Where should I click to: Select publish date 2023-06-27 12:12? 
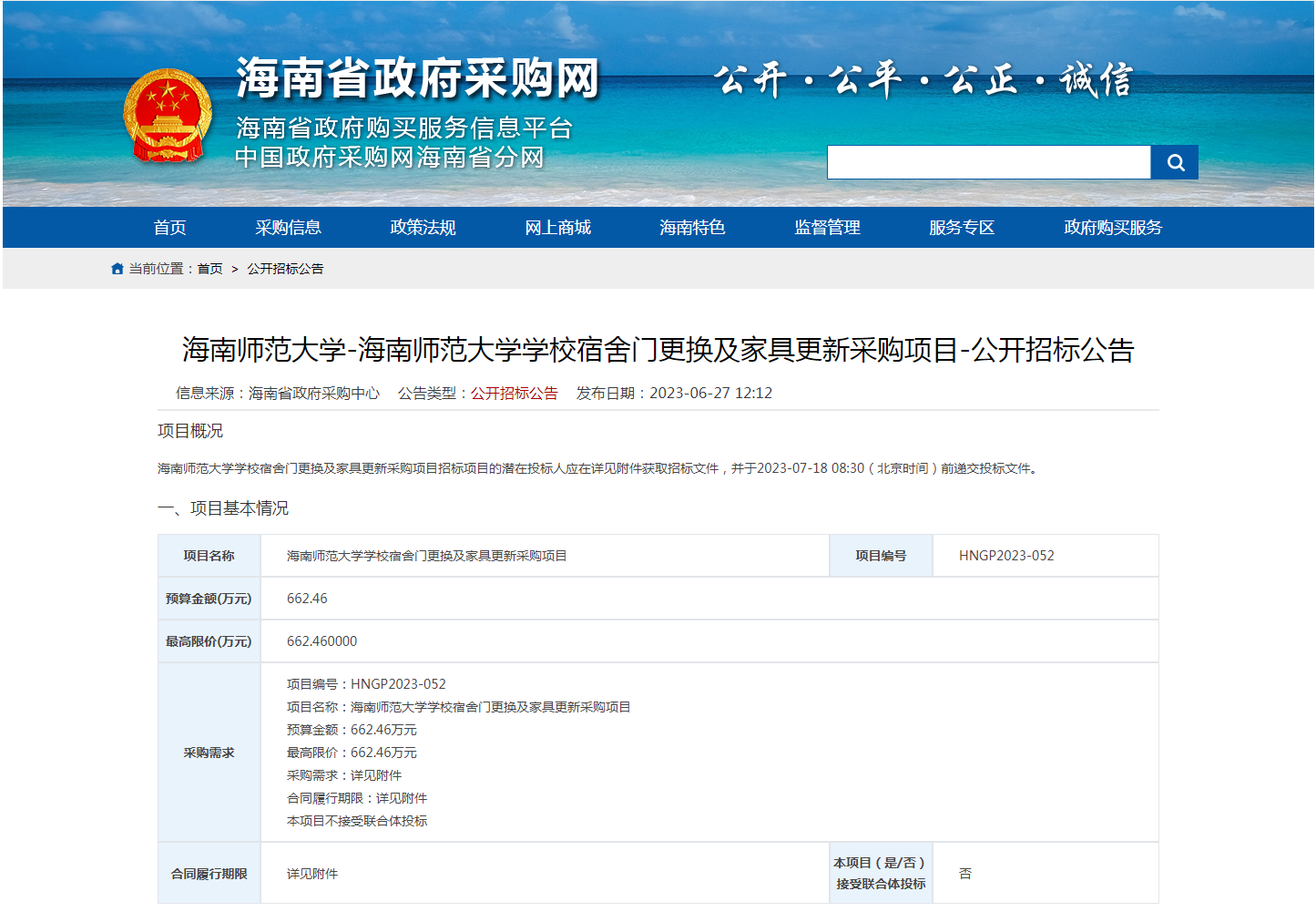click(710, 394)
